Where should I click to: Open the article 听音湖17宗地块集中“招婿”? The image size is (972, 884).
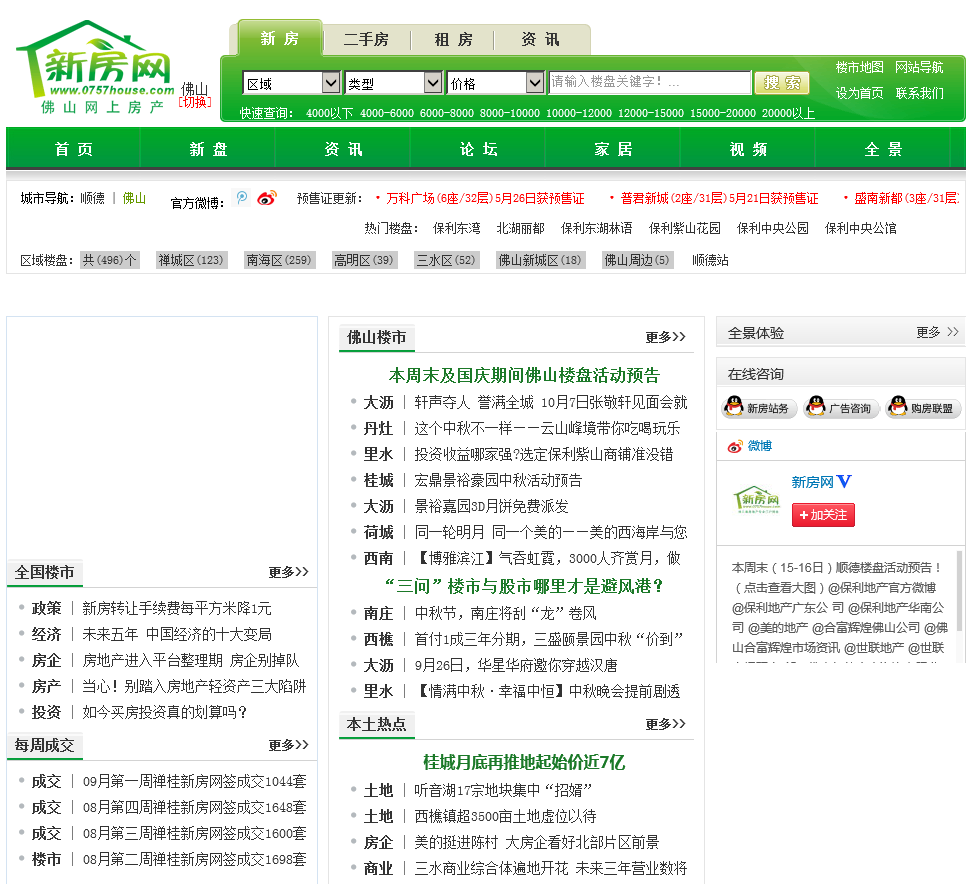tap(503, 790)
